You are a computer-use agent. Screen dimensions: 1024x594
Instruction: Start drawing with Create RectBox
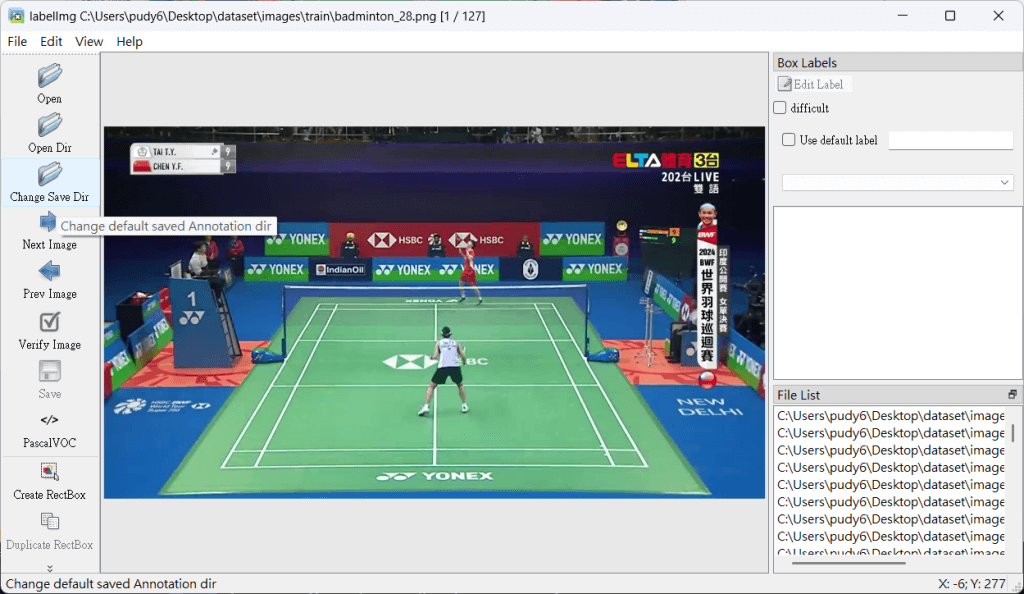pos(49,473)
